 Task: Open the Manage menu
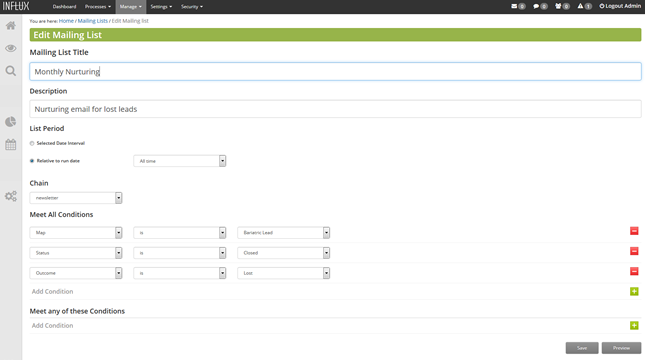pyautogui.click(x=130, y=7)
